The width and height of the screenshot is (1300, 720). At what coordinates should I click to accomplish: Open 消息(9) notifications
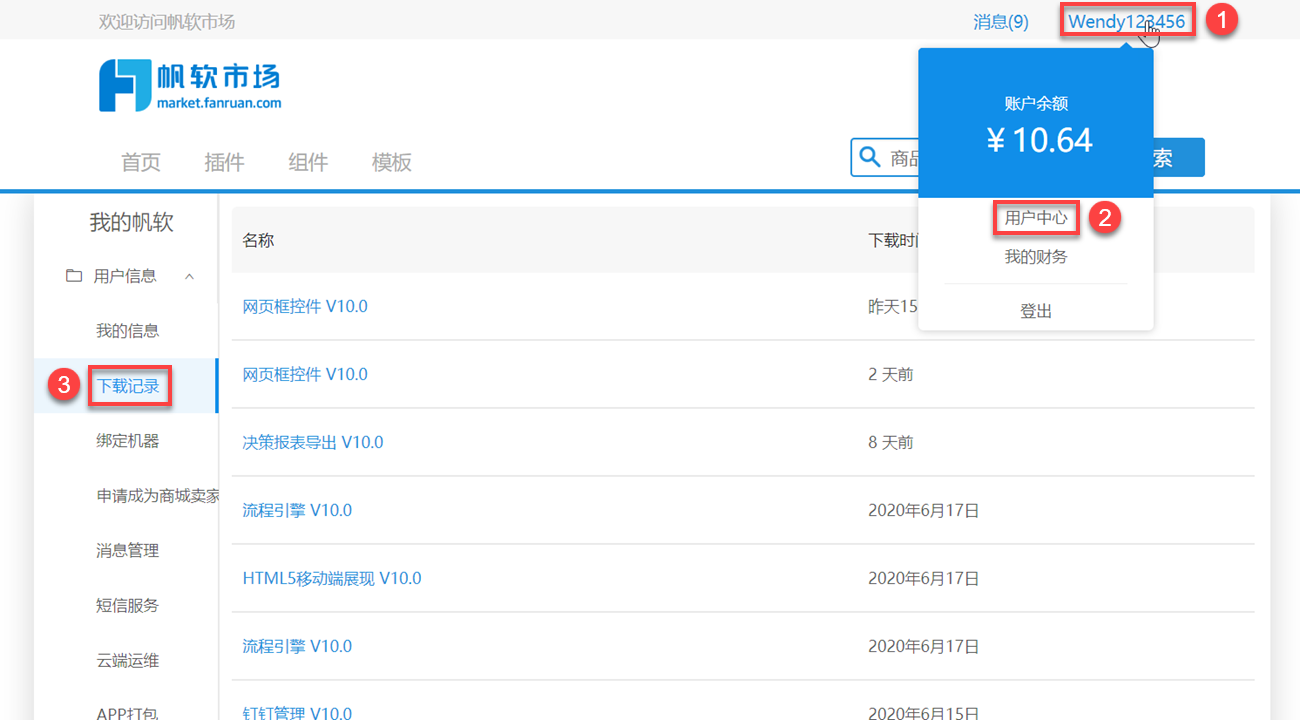pos(1001,21)
